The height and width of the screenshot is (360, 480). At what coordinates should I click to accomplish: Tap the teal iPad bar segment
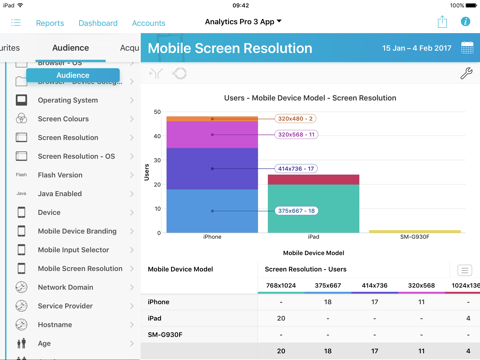click(x=313, y=208)
